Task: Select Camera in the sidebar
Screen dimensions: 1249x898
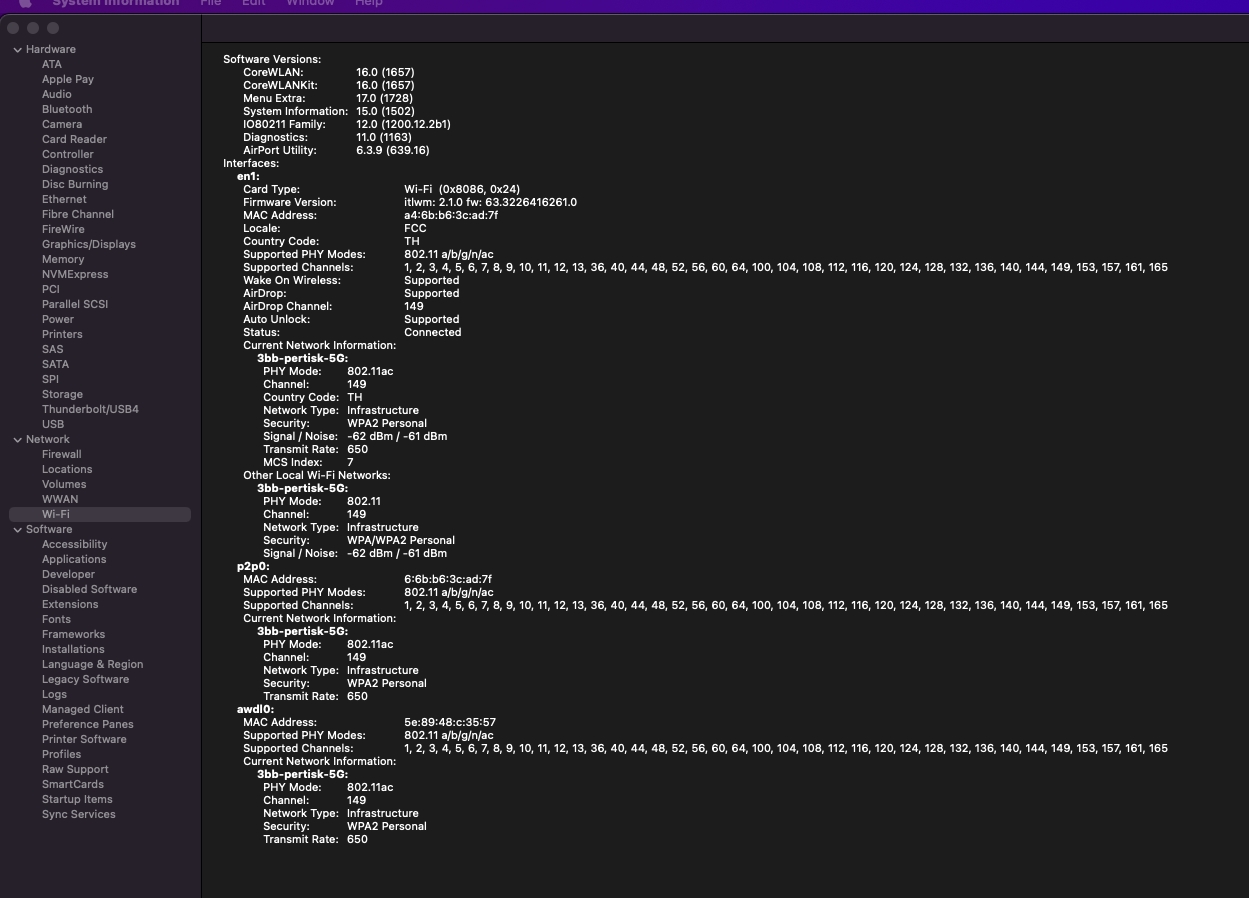Action: [62, 124]
